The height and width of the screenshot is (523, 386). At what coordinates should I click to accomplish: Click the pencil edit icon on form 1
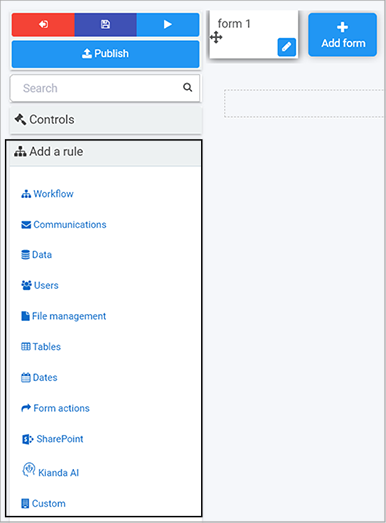pos(287,47)
